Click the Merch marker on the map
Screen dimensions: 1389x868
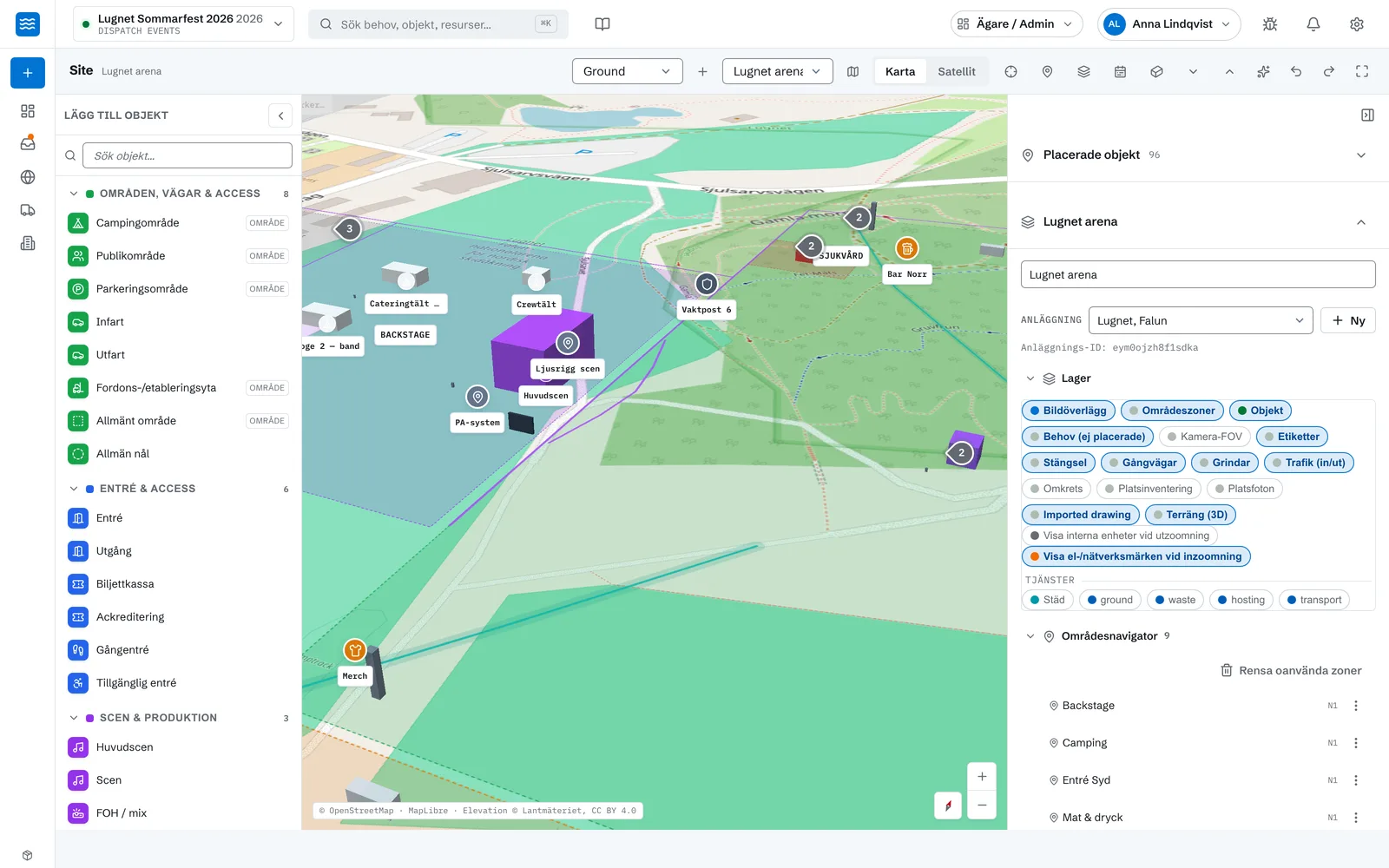coord(355,650)
